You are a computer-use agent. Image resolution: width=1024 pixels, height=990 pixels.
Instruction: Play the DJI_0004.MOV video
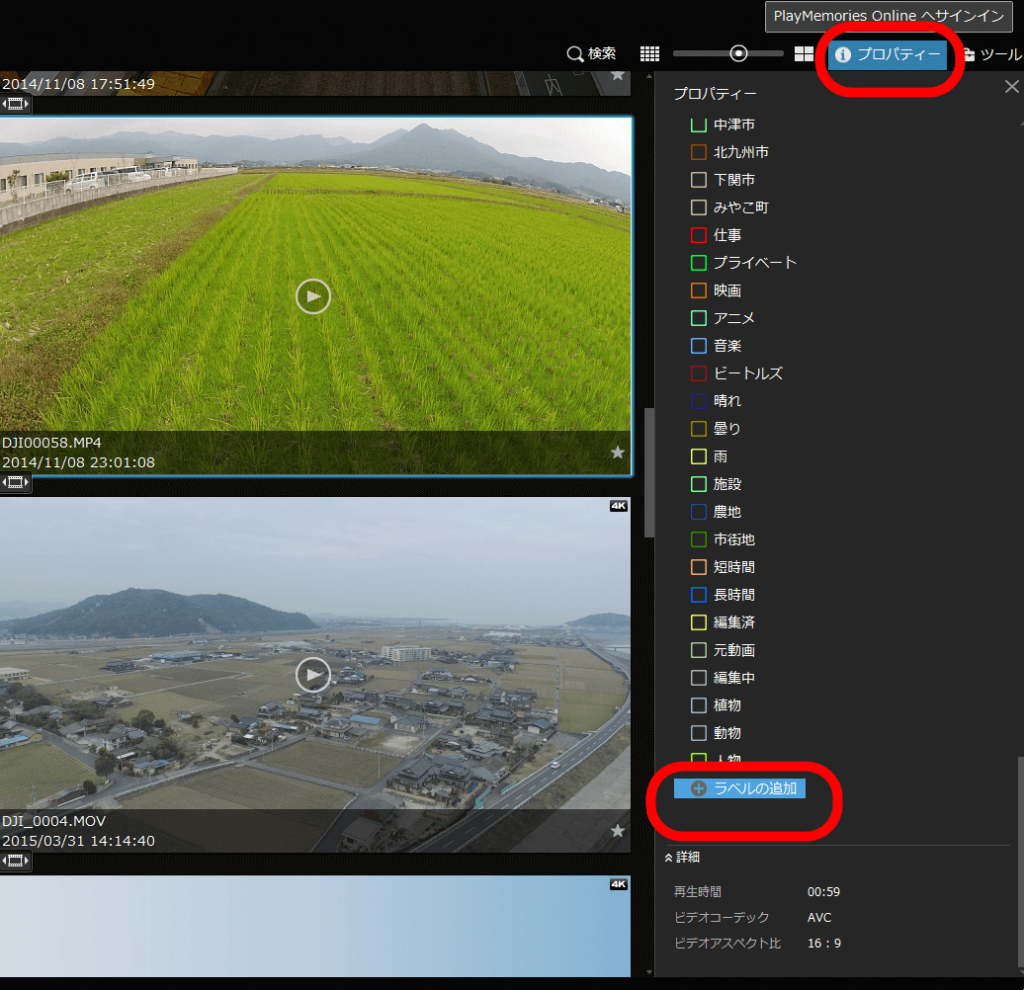[313, 675]
